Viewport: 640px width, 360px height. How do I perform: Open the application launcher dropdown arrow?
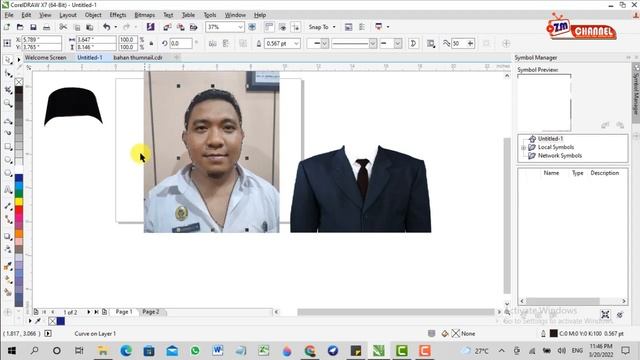click(388, 27)
